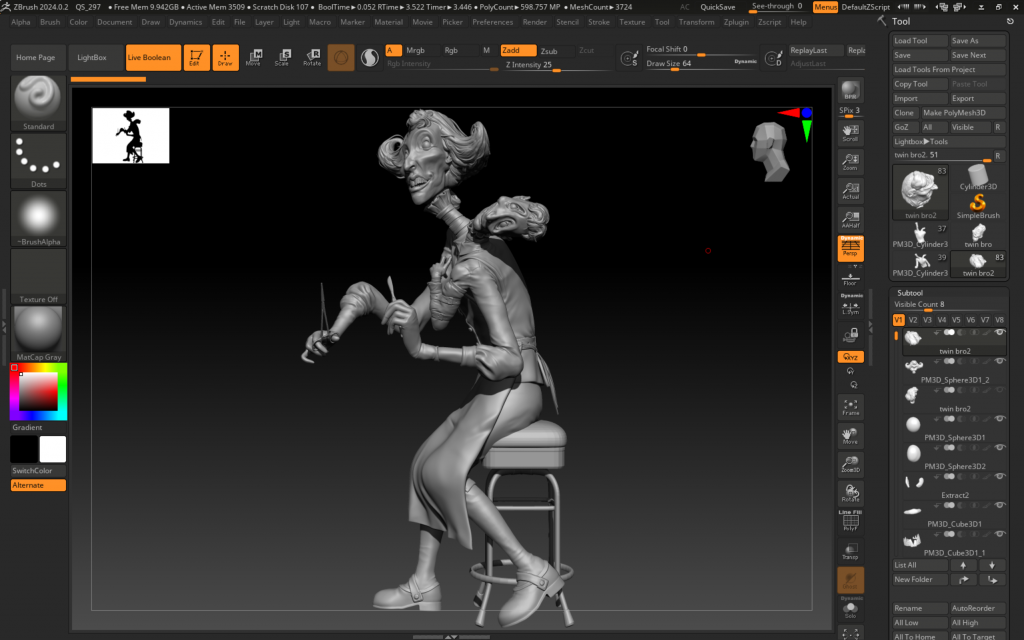Click the head camera orientation widget

tap(770, 151)
